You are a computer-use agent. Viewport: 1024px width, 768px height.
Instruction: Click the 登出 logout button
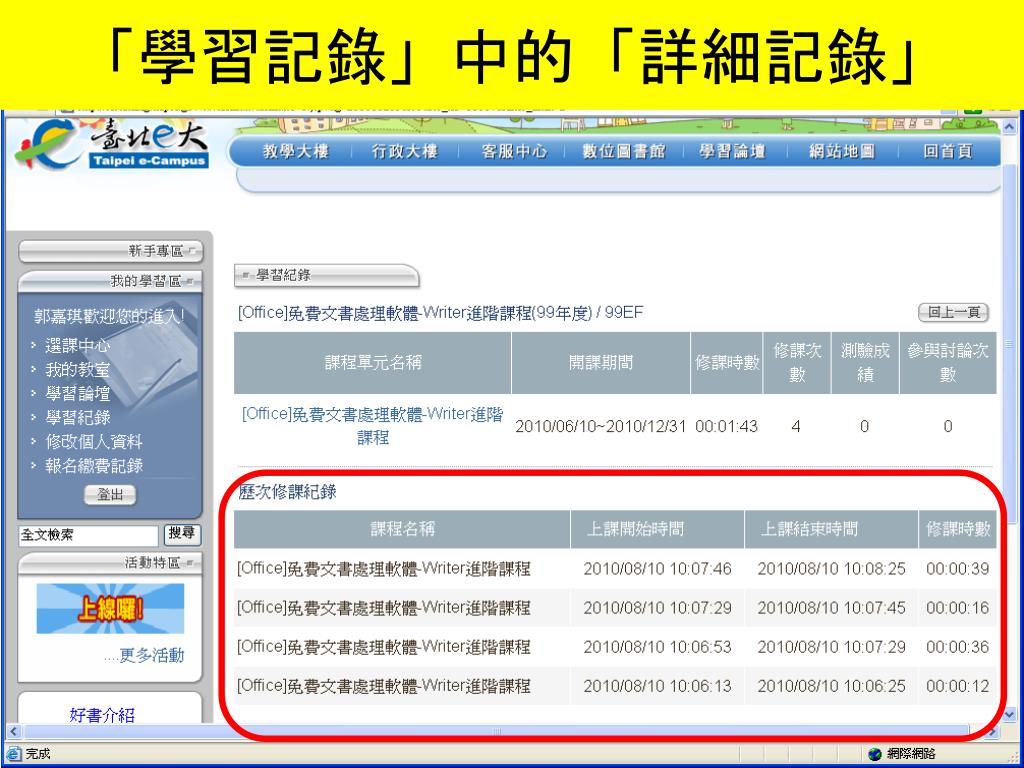[x=110, y=494]
